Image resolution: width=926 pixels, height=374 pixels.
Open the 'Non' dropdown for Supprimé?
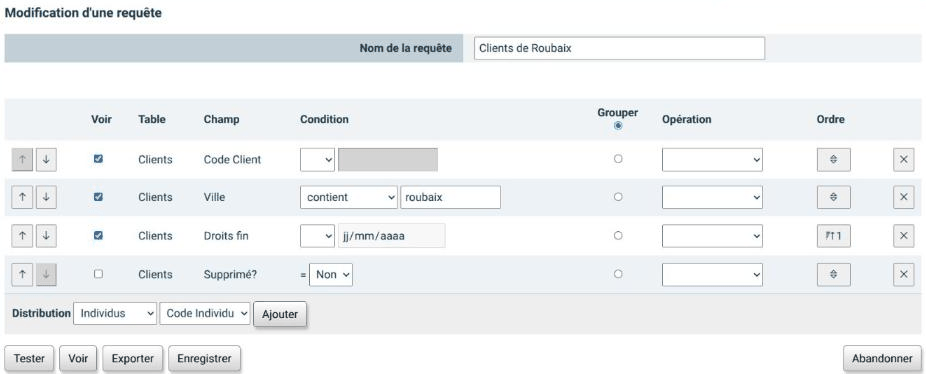[331, 275]
